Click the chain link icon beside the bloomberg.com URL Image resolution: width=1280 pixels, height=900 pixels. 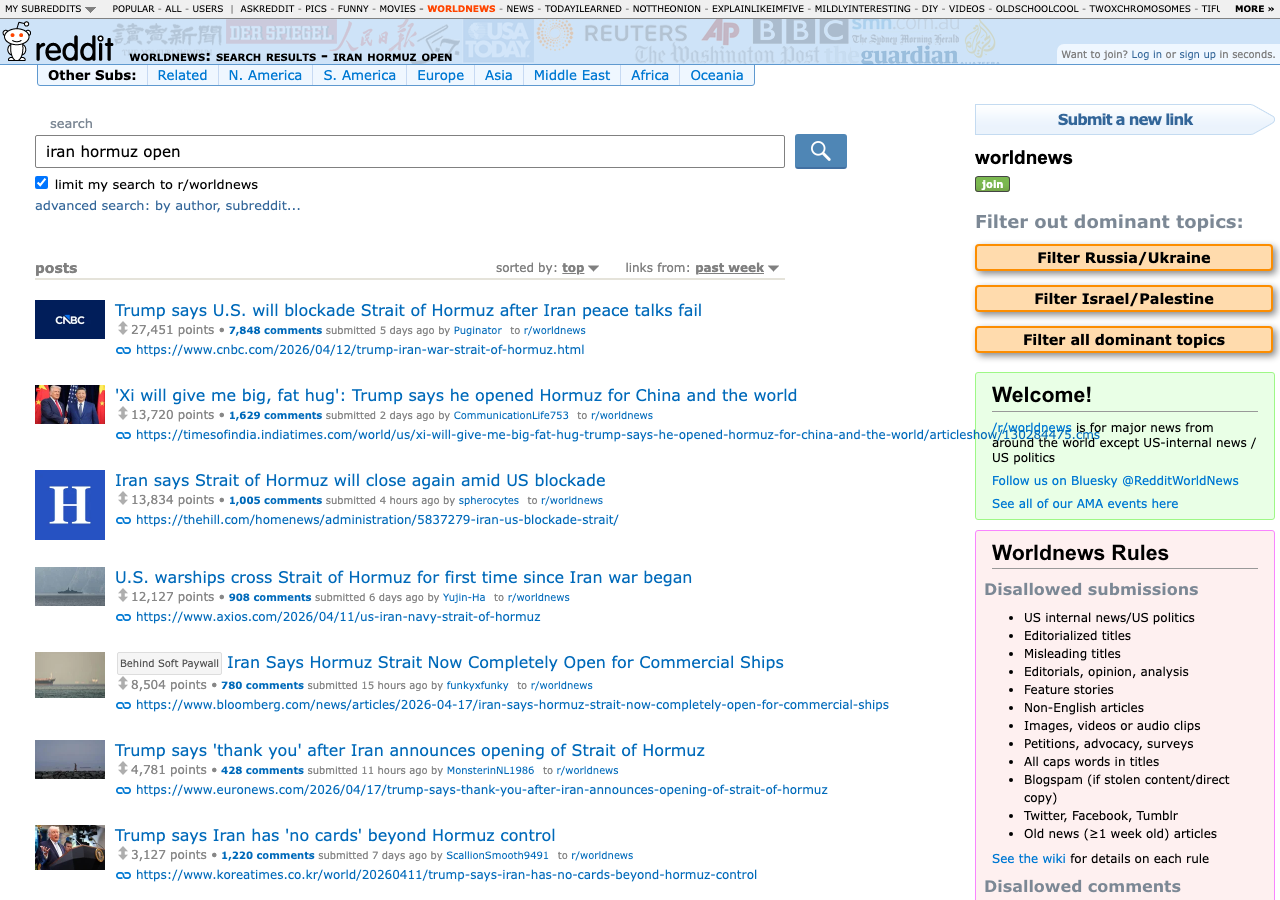(123, 705)
